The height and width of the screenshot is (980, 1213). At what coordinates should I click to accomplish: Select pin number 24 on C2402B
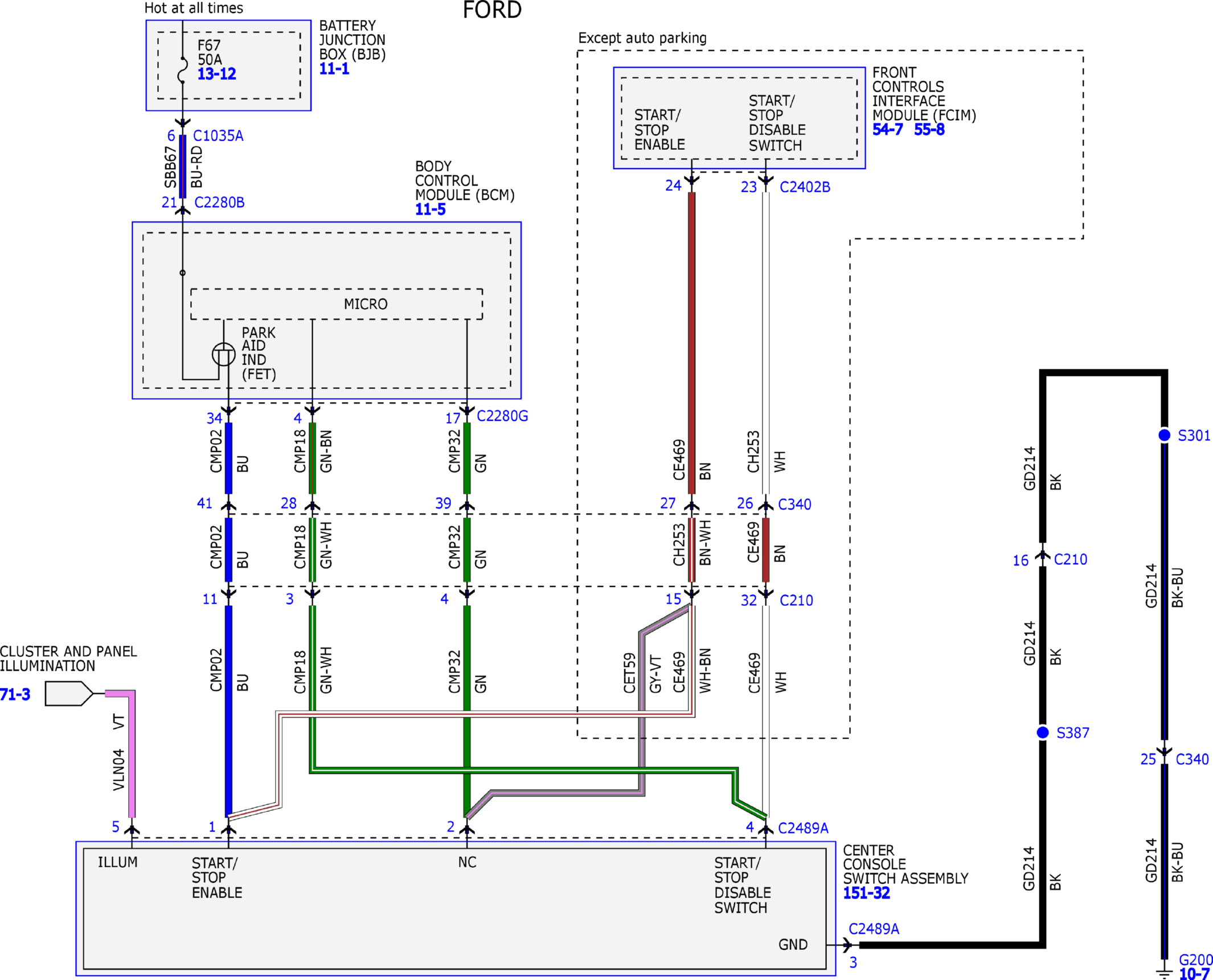pos(673,186)
